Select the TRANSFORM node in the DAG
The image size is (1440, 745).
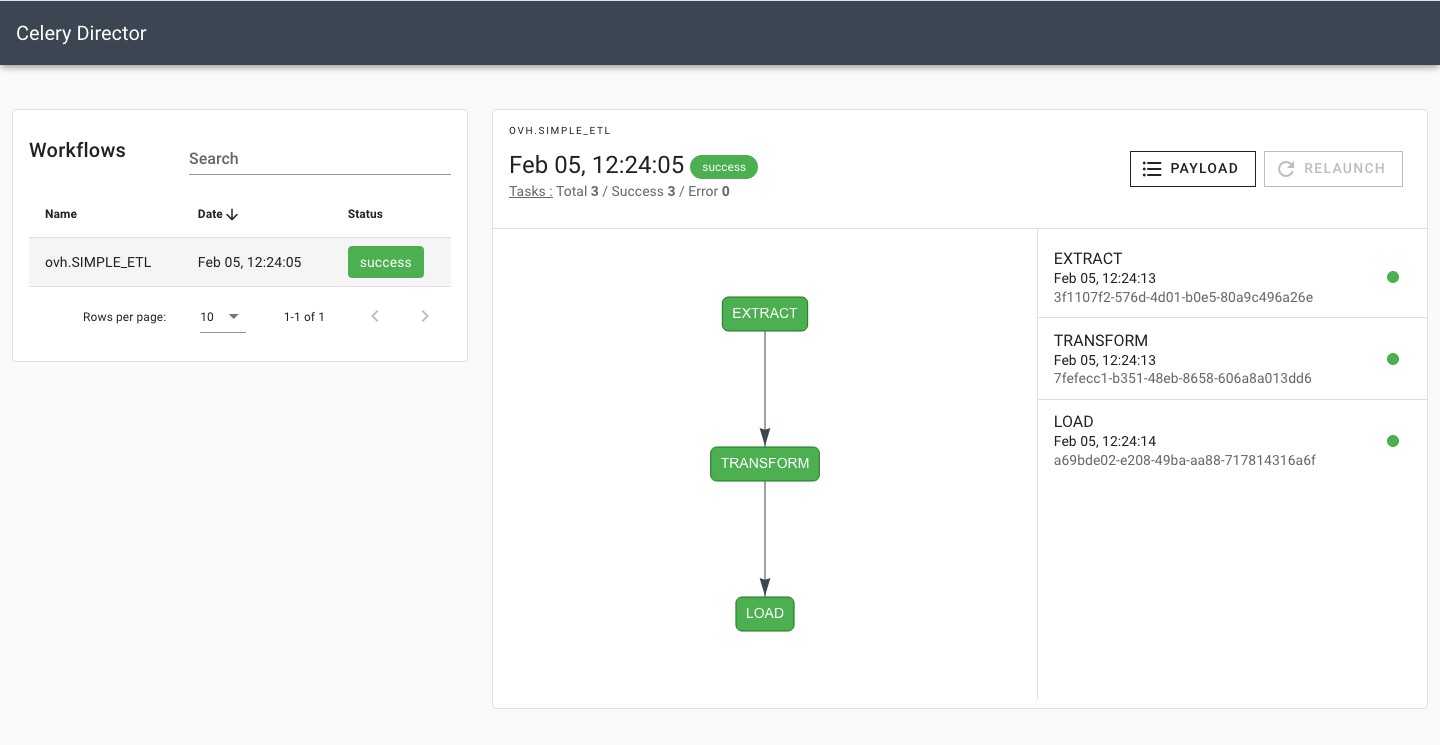pyautogui.click(x=765, y=463)
